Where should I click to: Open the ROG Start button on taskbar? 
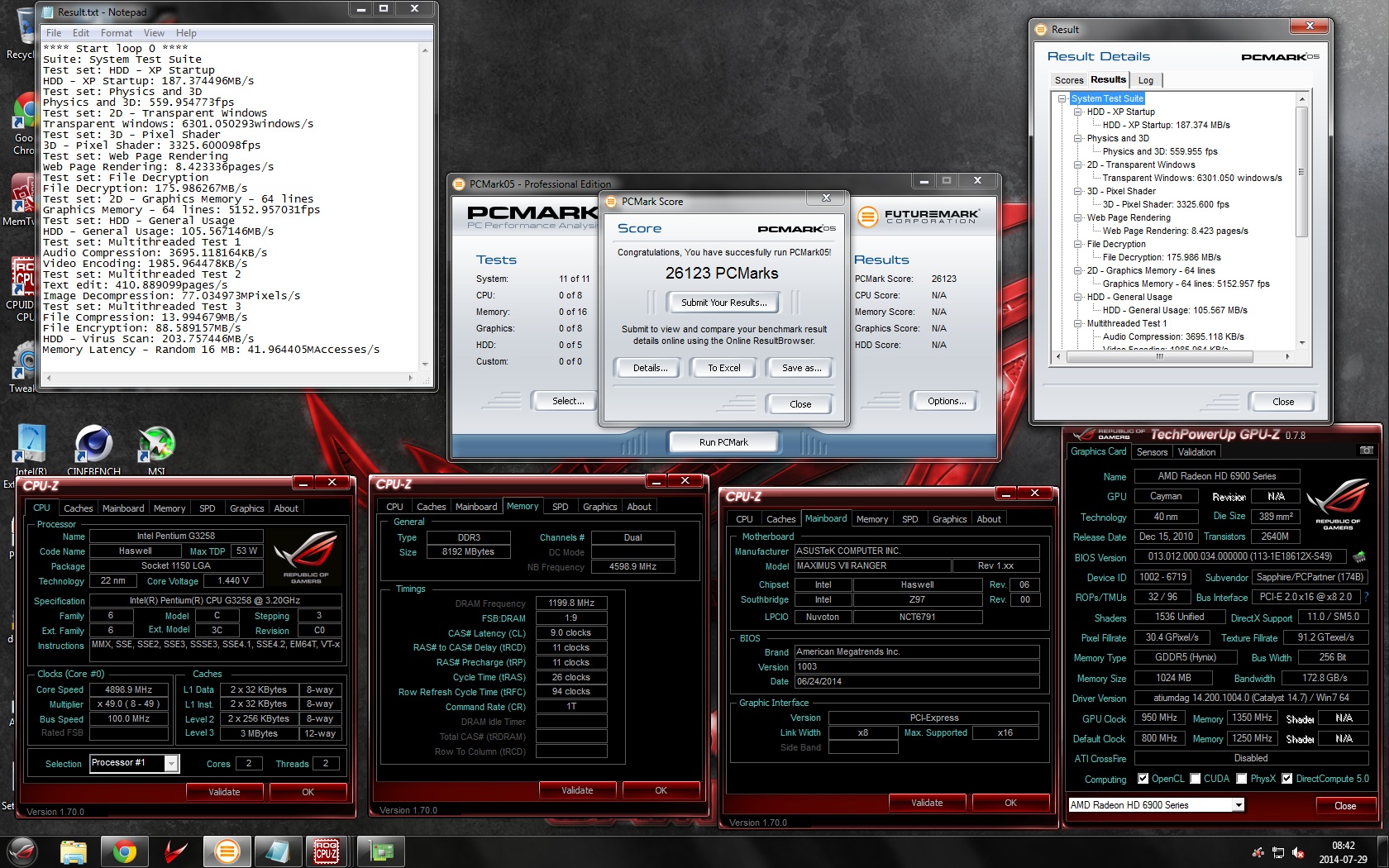pyautogui.click(x=22, y=851)
